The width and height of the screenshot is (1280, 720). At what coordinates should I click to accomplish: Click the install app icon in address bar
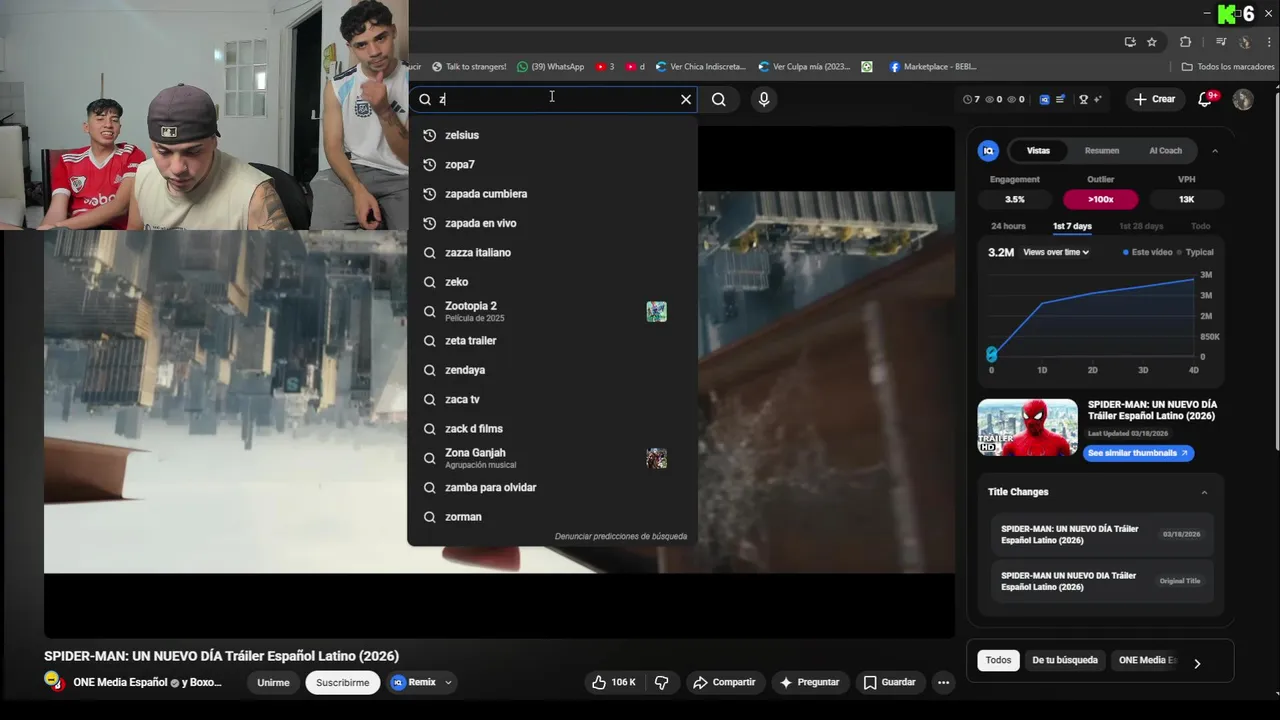pos(1130,42)
